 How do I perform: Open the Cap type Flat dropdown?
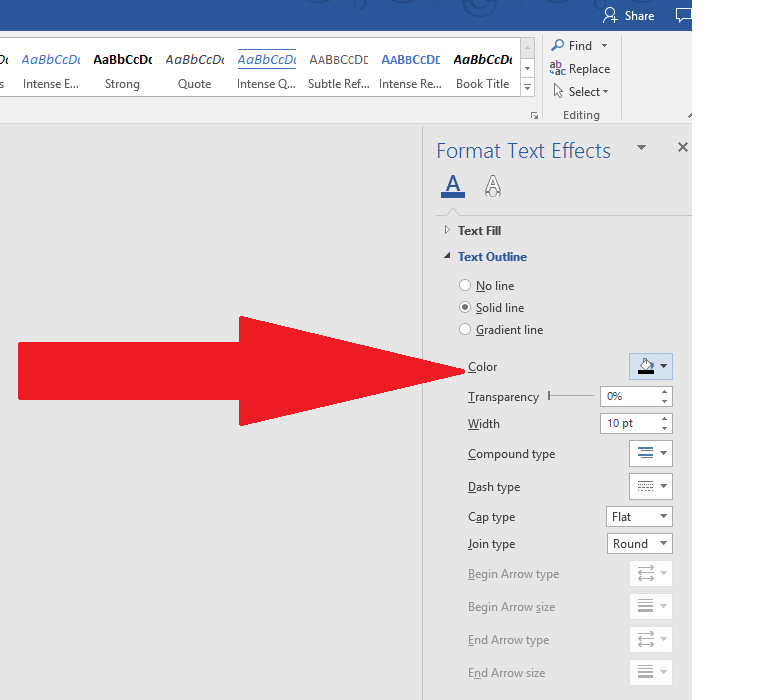pos(639,517)
